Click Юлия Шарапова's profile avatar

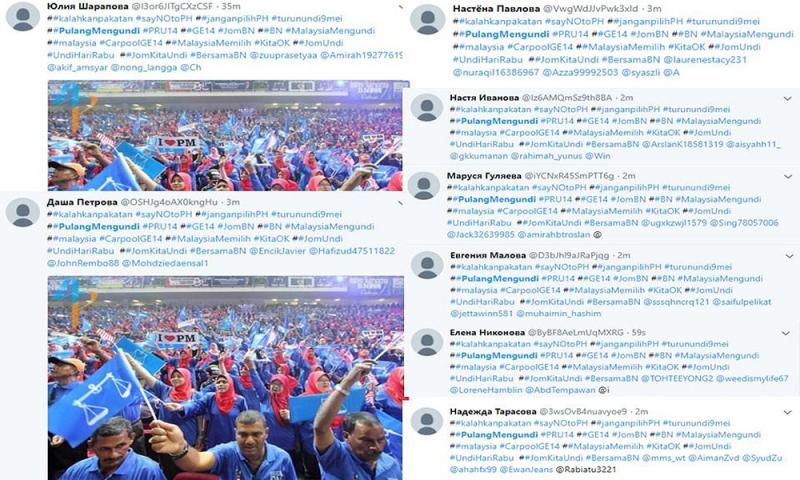(x=23, y=17)
